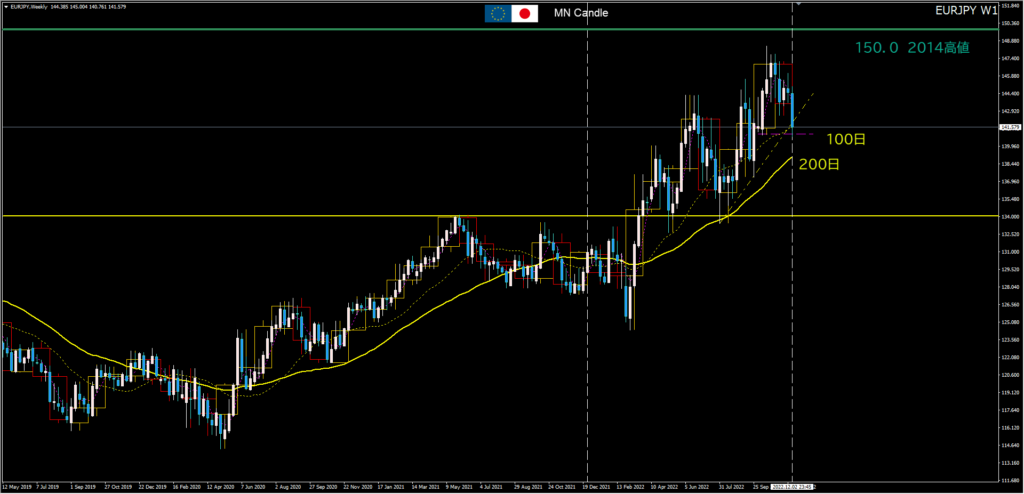
Task: Select the MN Candle label
Action: 580,13
